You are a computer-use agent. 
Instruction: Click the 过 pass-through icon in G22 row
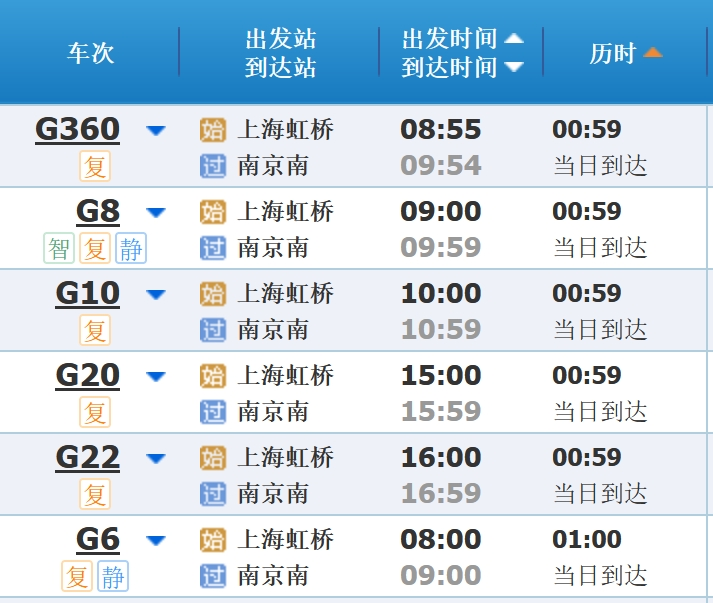213,494
